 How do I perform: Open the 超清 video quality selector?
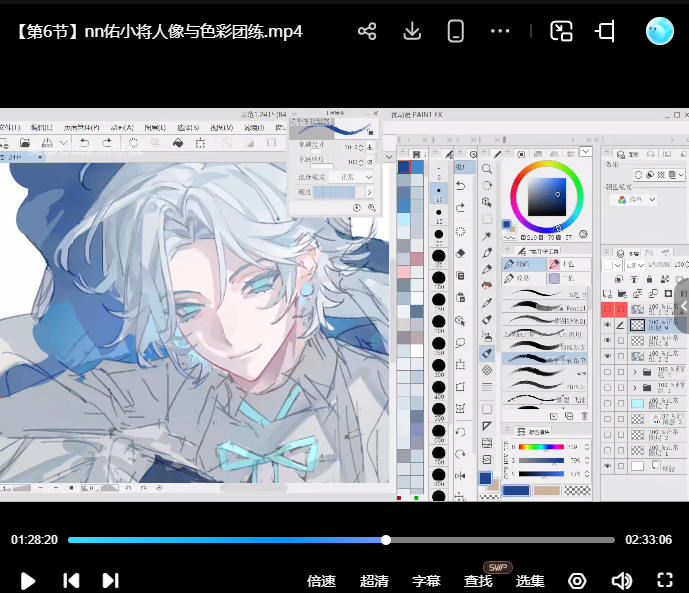coord(374,581)
